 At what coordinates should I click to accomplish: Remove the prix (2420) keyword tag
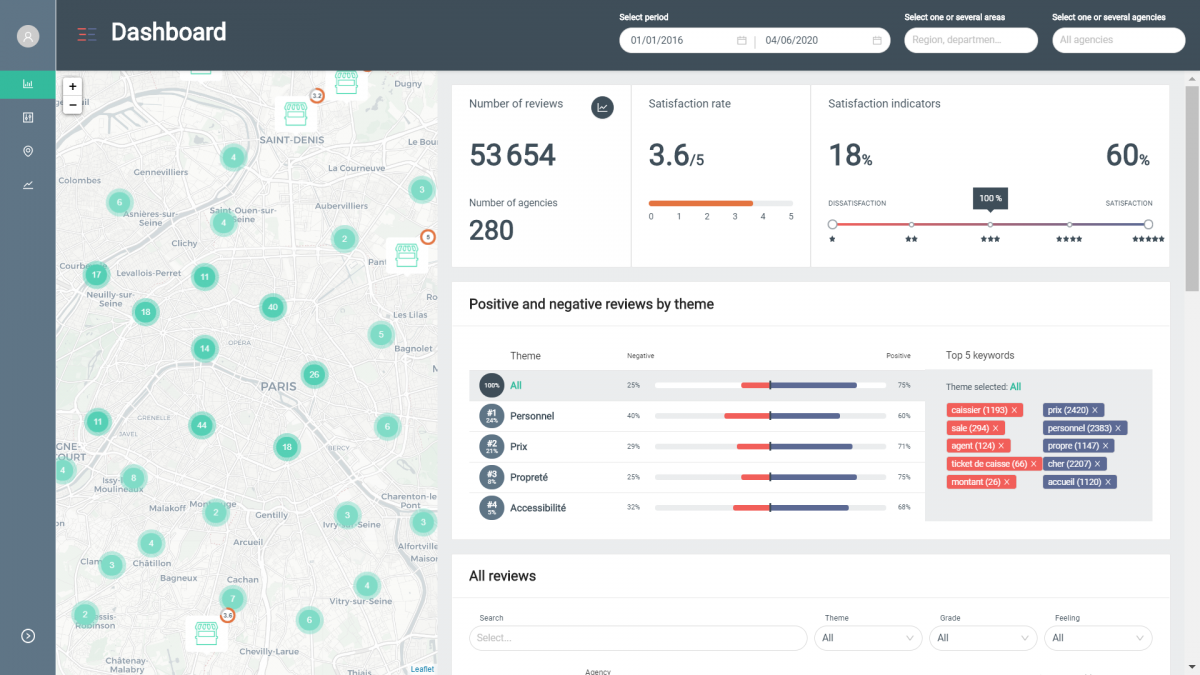click(x=1095, y=410)
